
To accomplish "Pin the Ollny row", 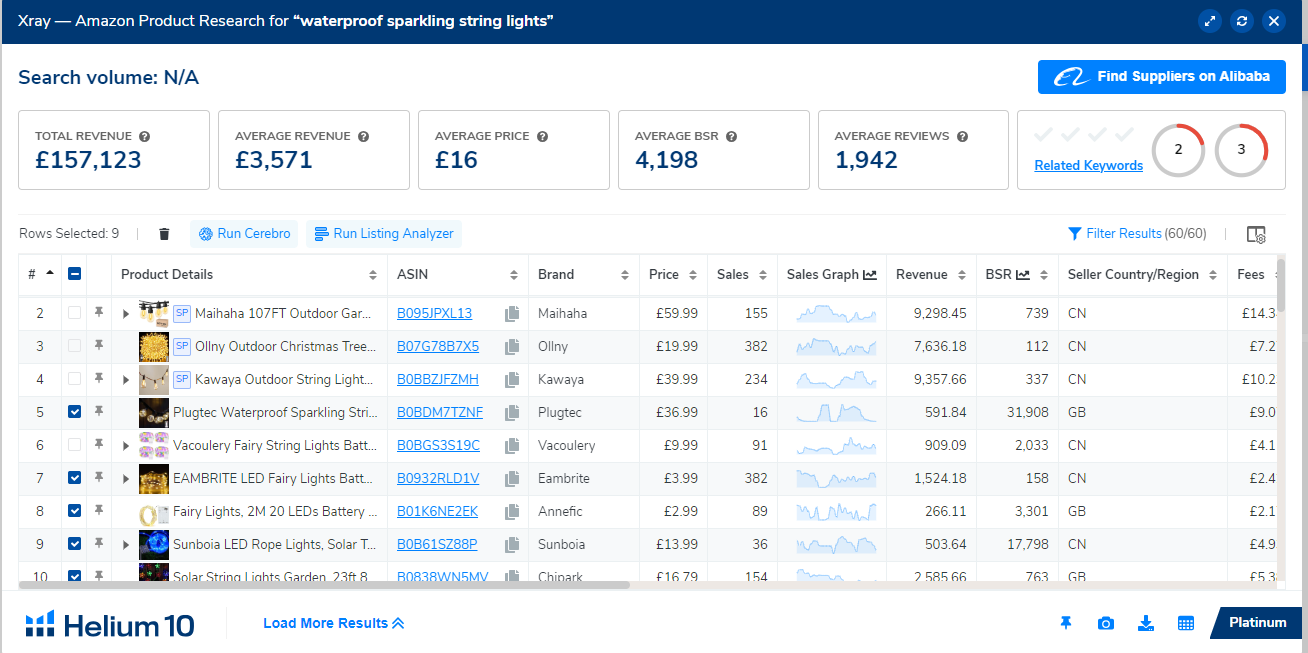I will (x=99, y=346).
